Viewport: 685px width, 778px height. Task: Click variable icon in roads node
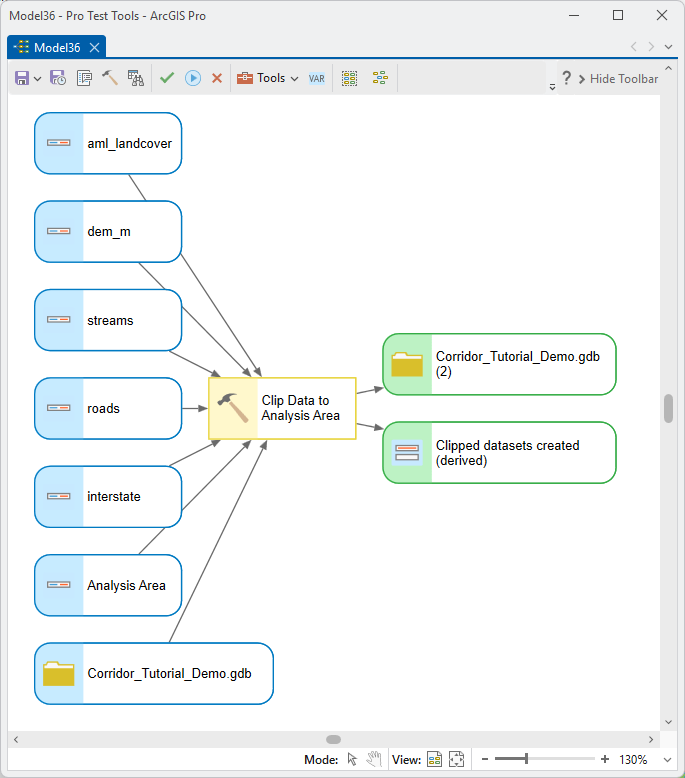click(x=59, y=408)
